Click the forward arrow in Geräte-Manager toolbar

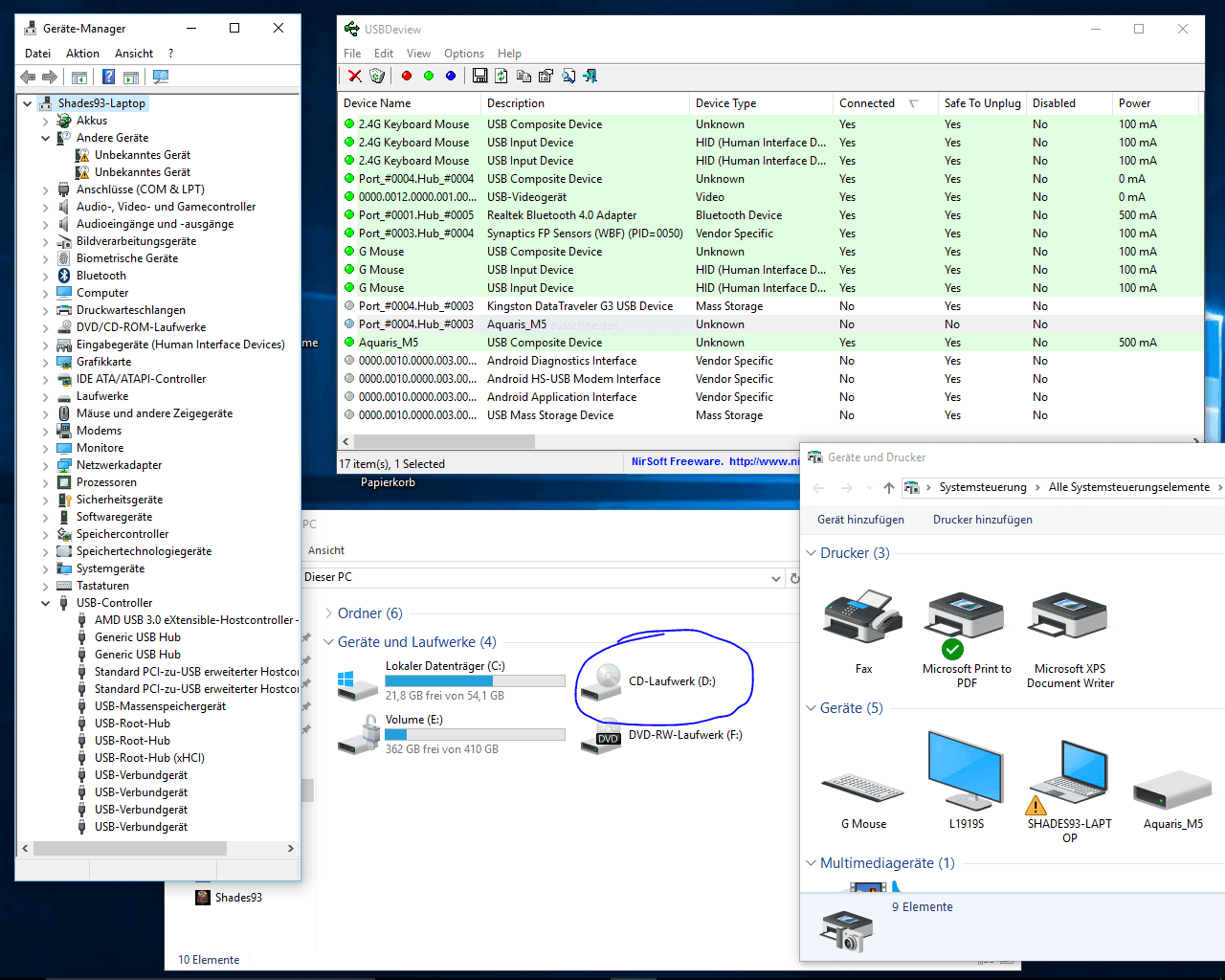(50, 77)
